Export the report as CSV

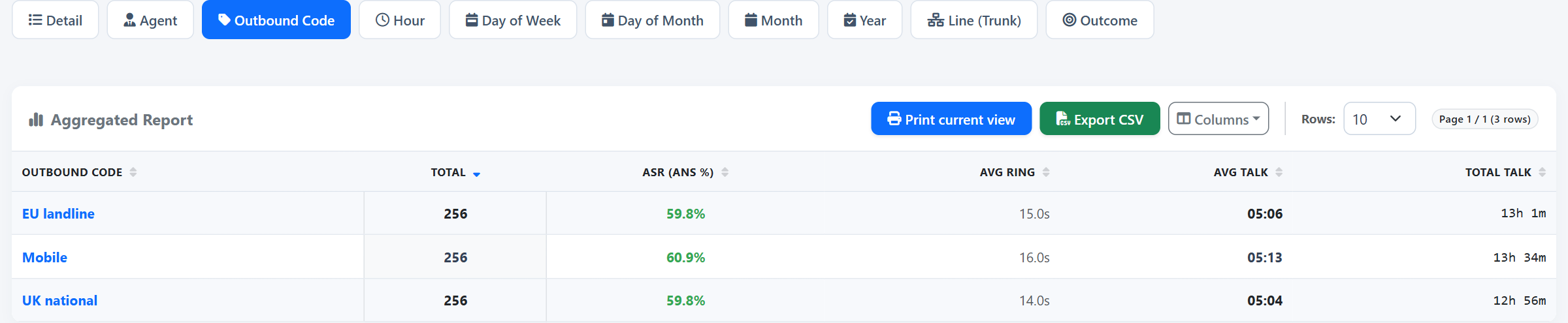[x=1100, y=119]
